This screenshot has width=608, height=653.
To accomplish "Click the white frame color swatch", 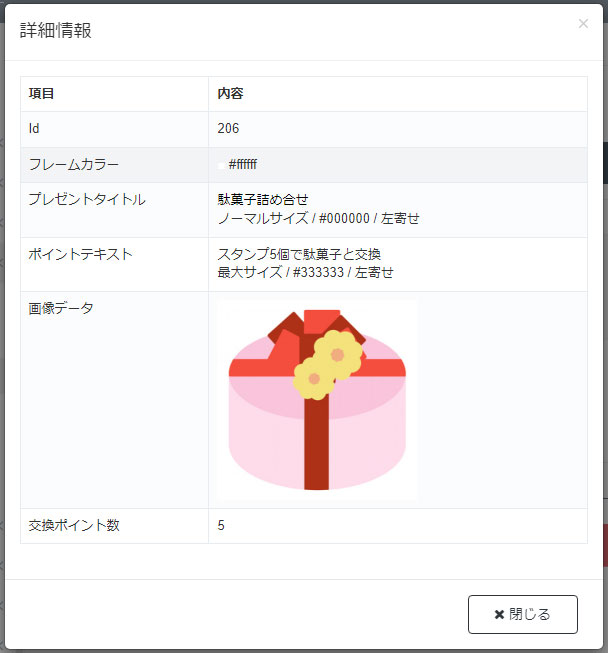I will pos(221,165).
